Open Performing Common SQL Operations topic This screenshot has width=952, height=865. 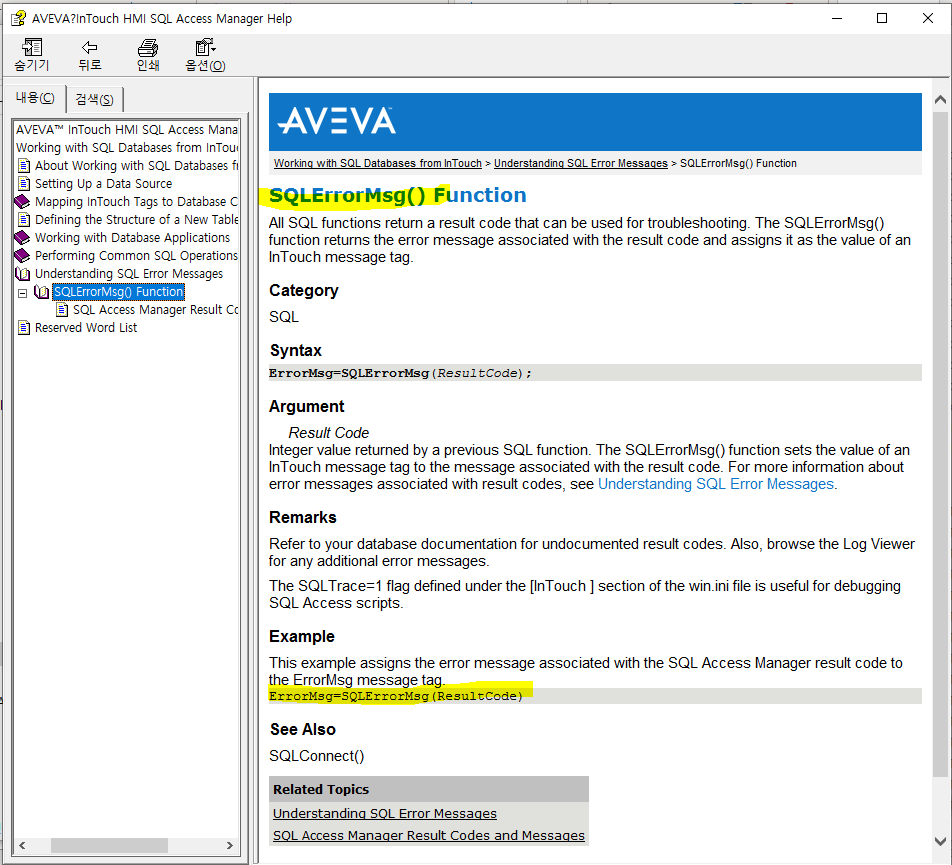point(136,256)
